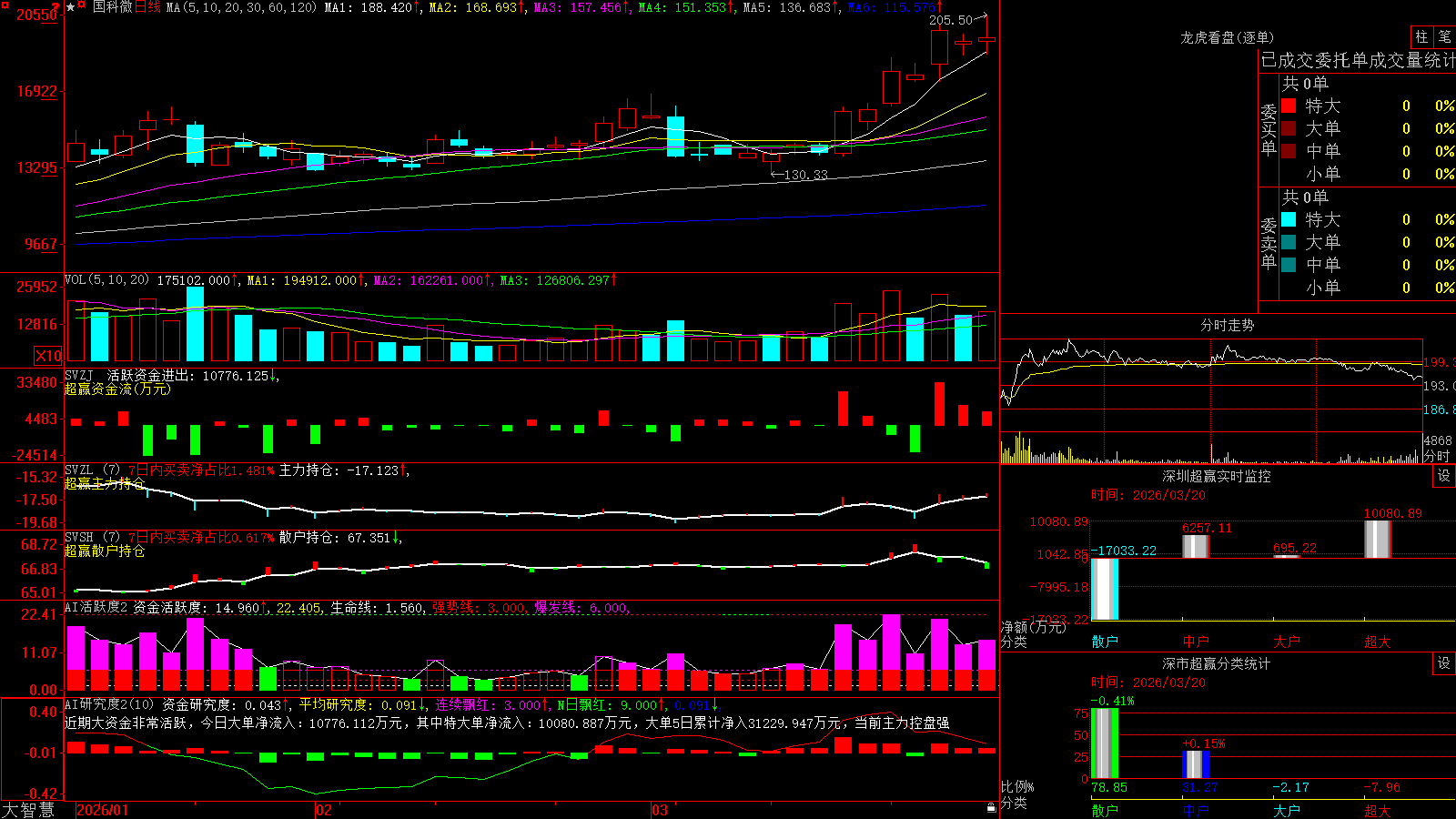The height and width of the screenshot is (819, 1456).
Task: Click the 03 month timeline marker
Action: [660, 810]
